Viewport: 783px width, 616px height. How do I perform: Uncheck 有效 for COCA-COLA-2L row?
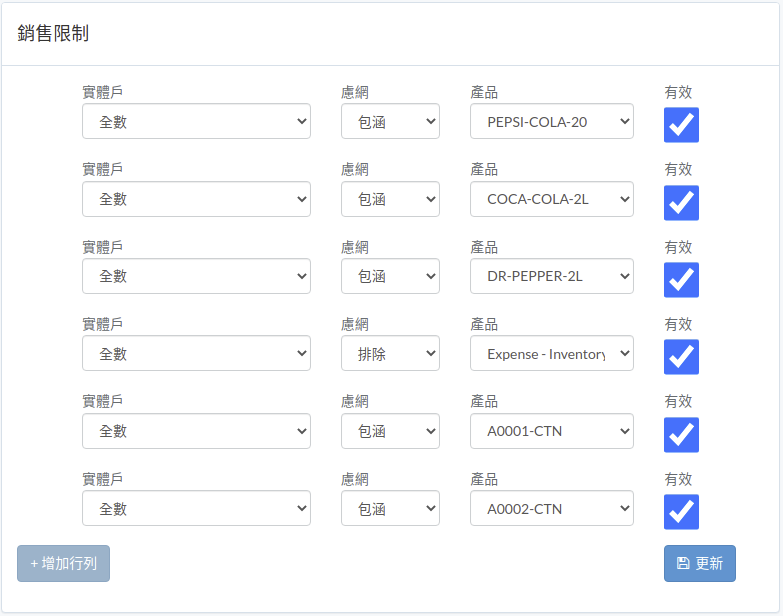point(681,203)
